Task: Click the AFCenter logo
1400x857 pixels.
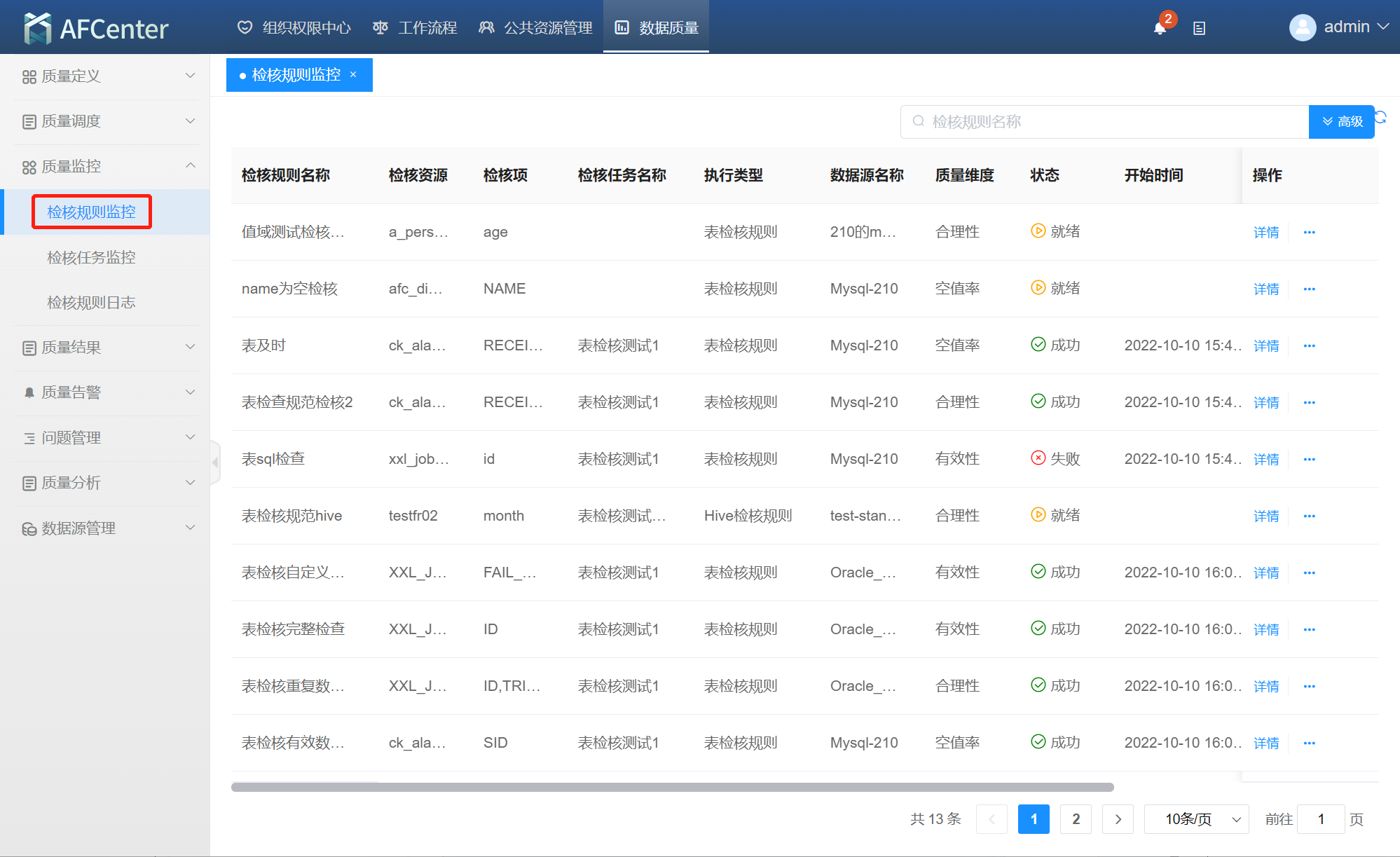Action: tap(96, 28)
